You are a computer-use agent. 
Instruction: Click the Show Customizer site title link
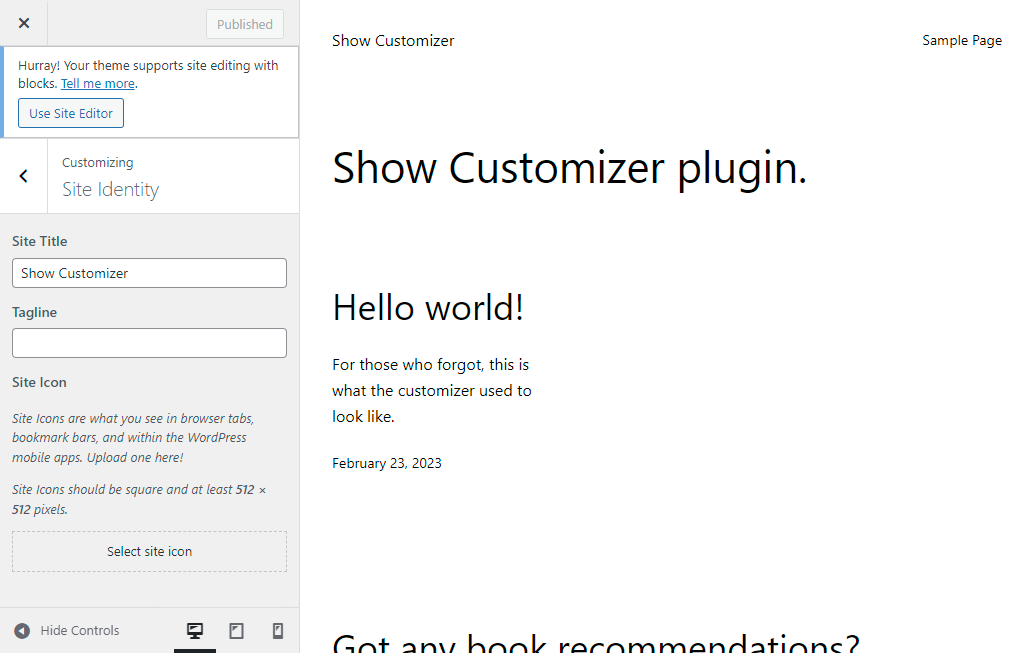coord(393,41)
